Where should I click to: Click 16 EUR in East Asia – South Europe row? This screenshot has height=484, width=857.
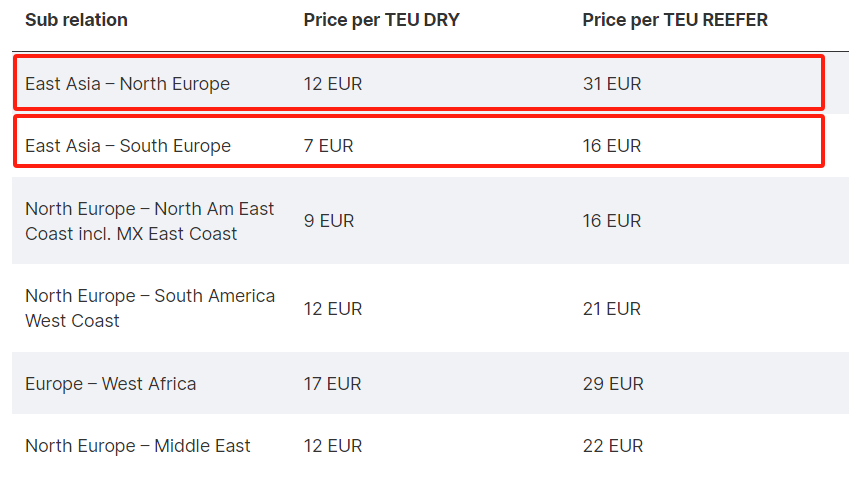click(x=612, y=146)
